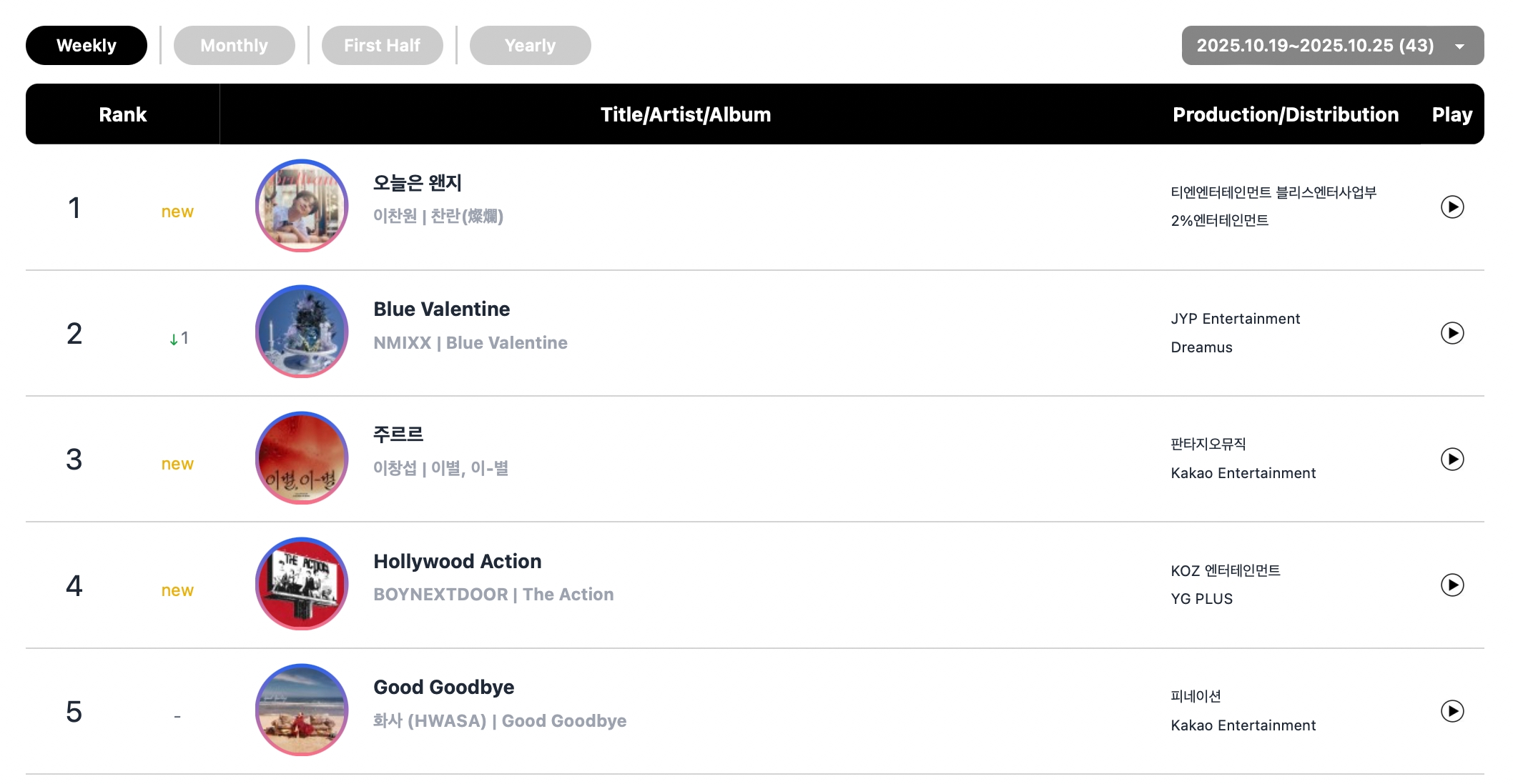This screenshot has height=784, width=1513.
Task: Play Blue Valentine by NMIXX
Action: click(x=1452, y=333)
